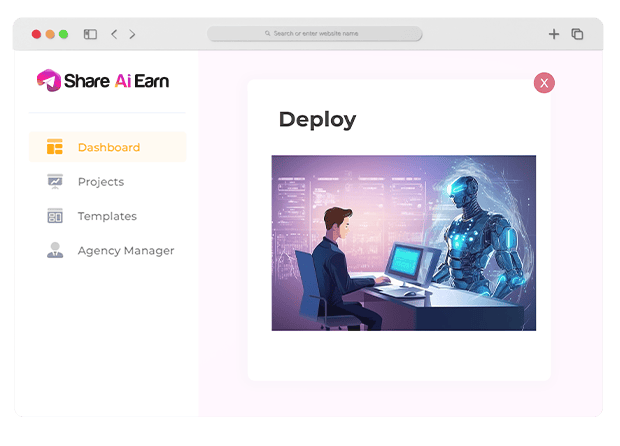Switch to the Templates menu item
This screenshot has height=446, width=620.
click(107, 216)
